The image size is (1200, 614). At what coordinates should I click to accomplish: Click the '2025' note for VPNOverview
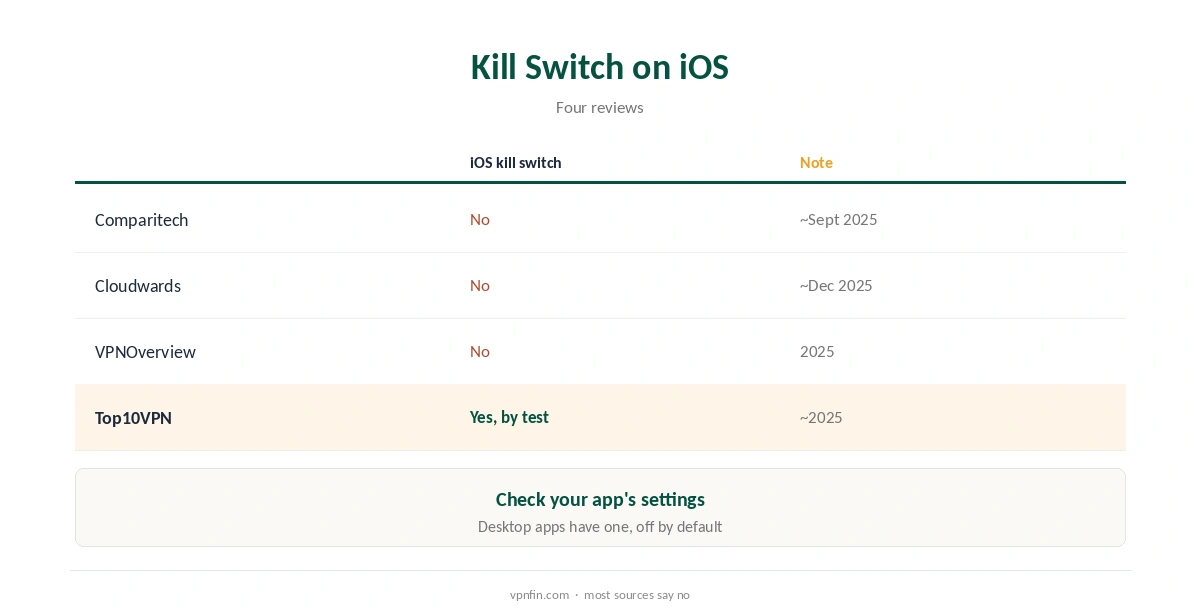817,351
